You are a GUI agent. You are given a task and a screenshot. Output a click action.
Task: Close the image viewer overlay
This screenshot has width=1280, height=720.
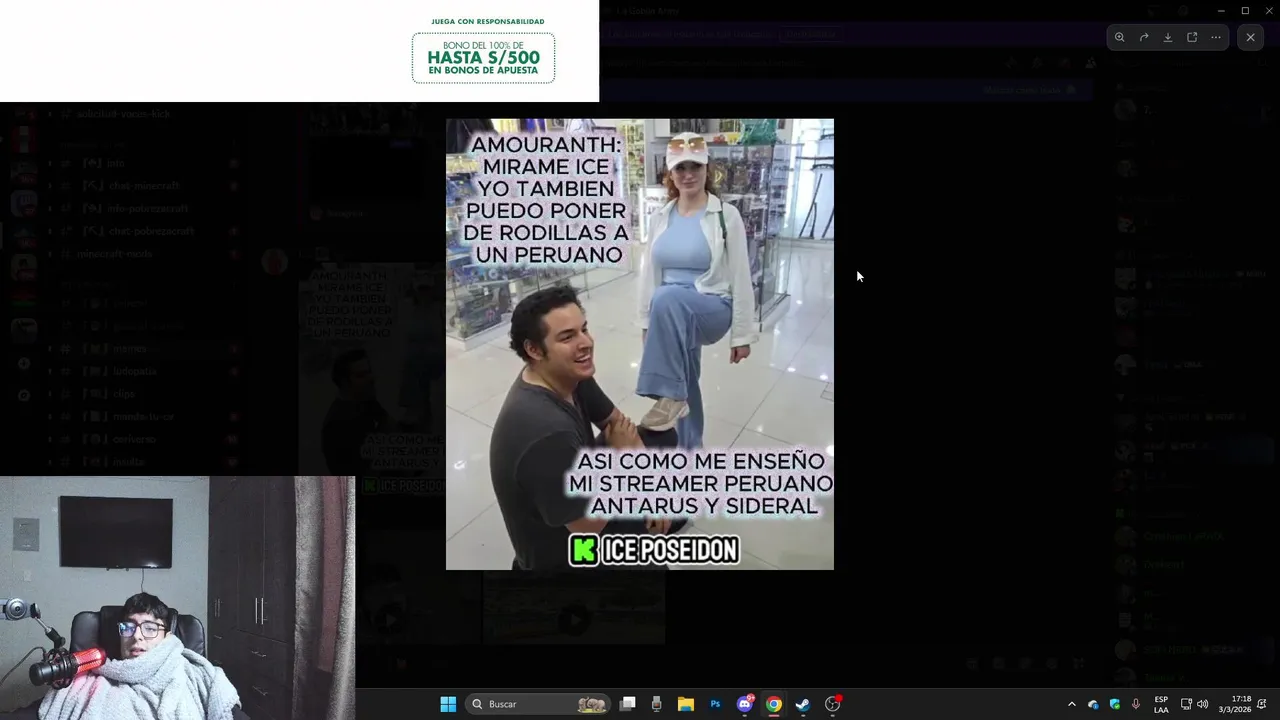1250,37
